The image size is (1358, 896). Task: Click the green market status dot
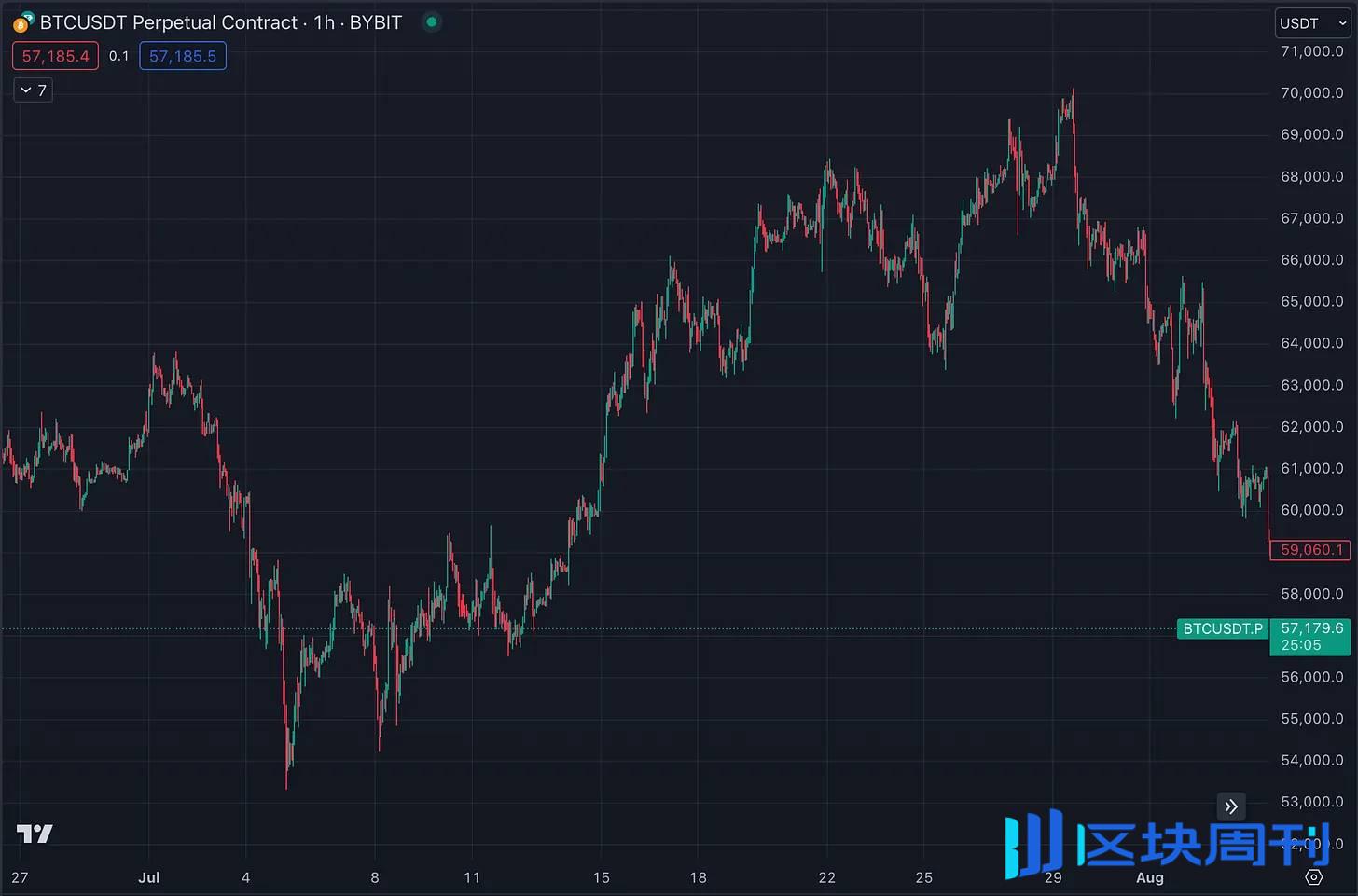coord(431,21)
